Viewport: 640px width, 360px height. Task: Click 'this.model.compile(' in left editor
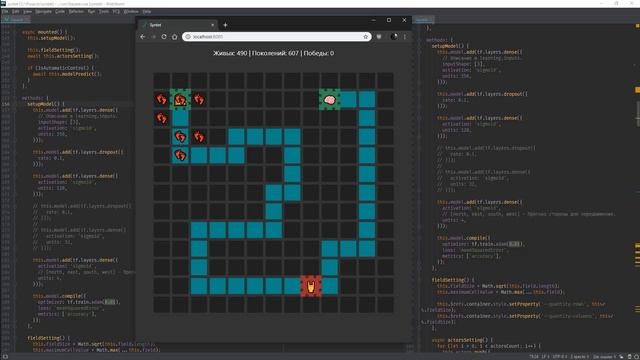tap(59, 296)
